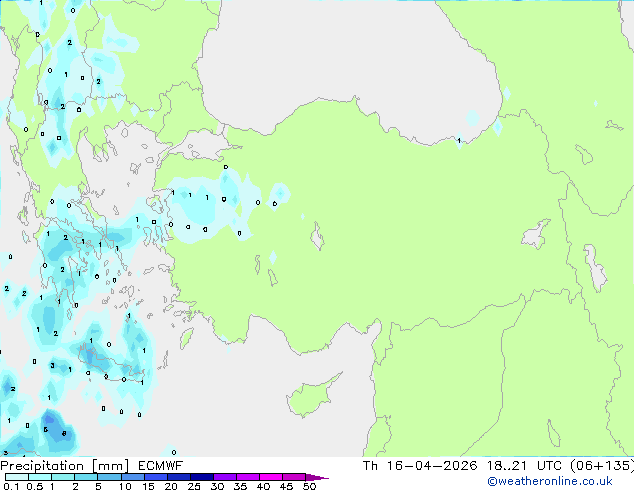
Task: Click the above-50 mm legend arrow tip
Action: coord(317,477)
